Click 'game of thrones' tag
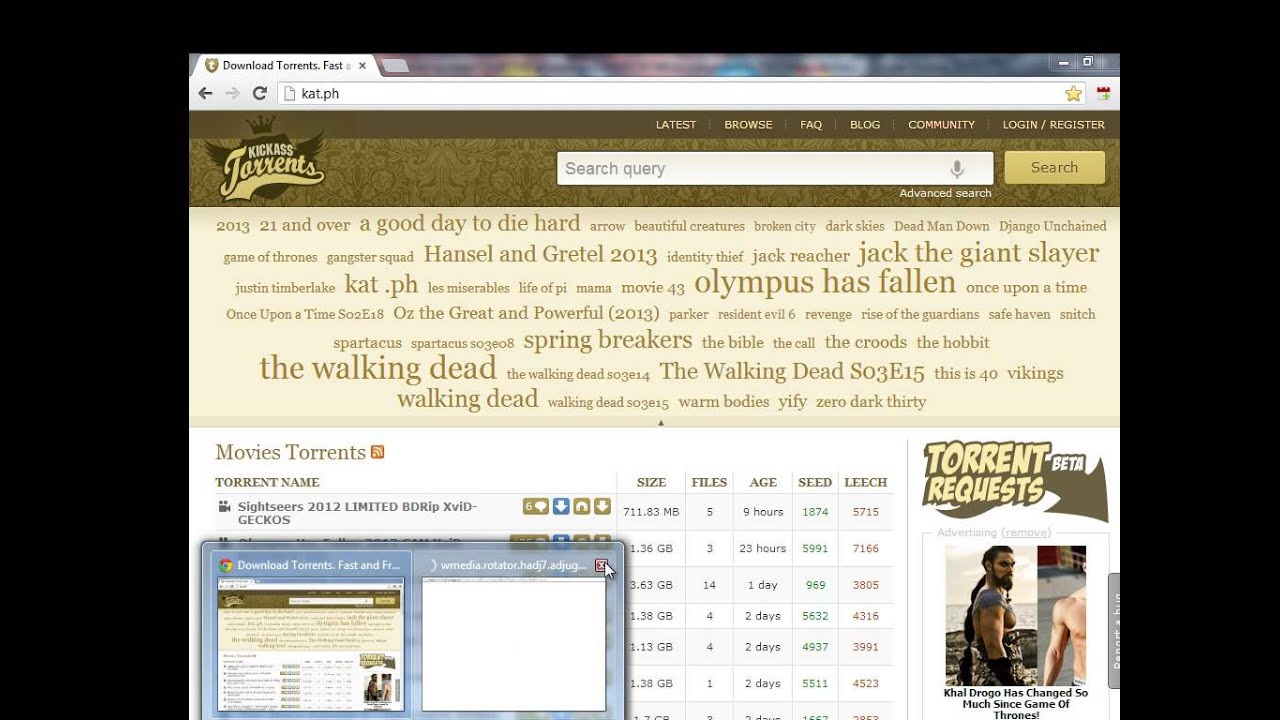The width and height of the screenshot is (1280, 720). [270, 257]
